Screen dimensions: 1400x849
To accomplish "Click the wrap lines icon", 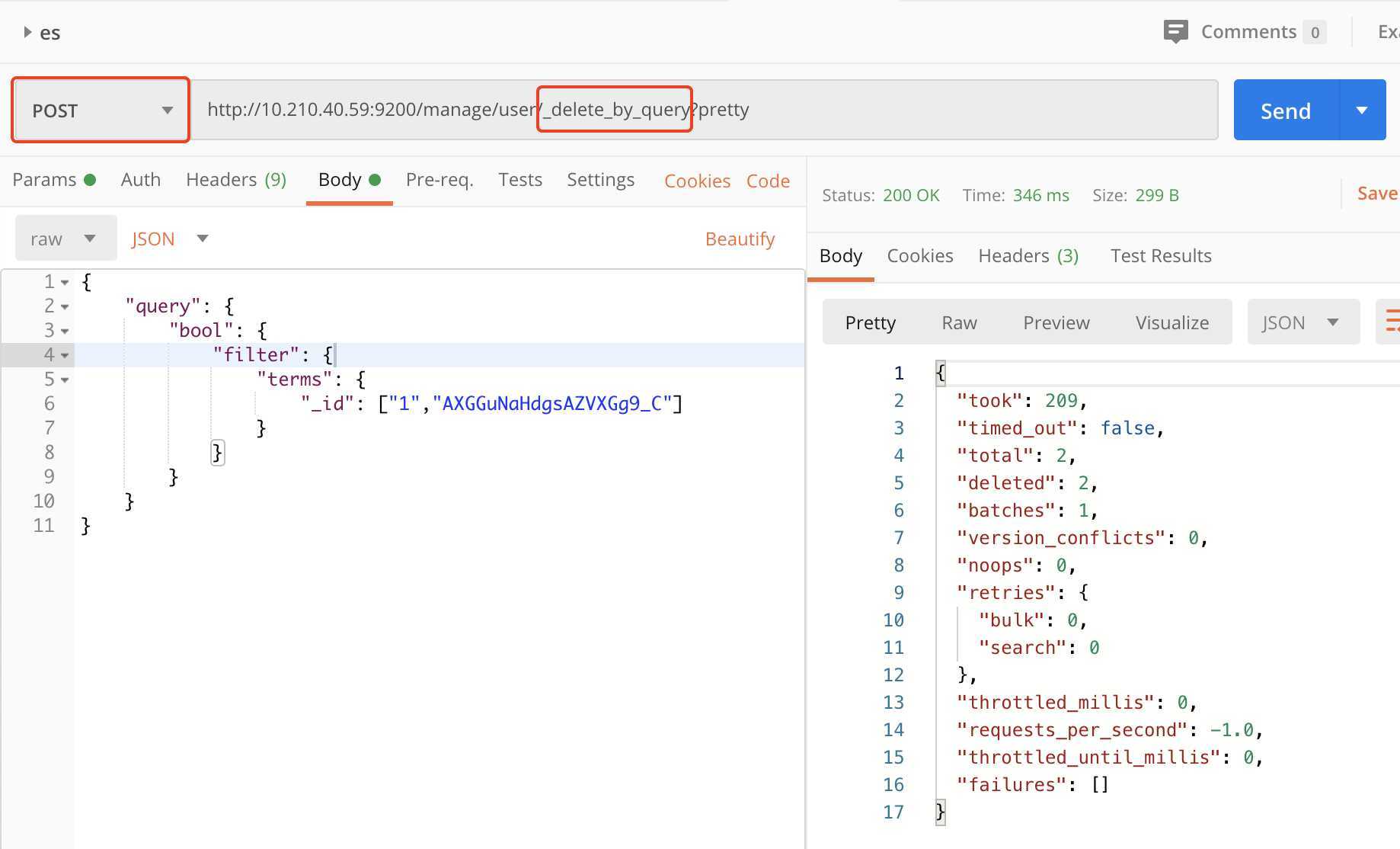I will (1391, 322).
